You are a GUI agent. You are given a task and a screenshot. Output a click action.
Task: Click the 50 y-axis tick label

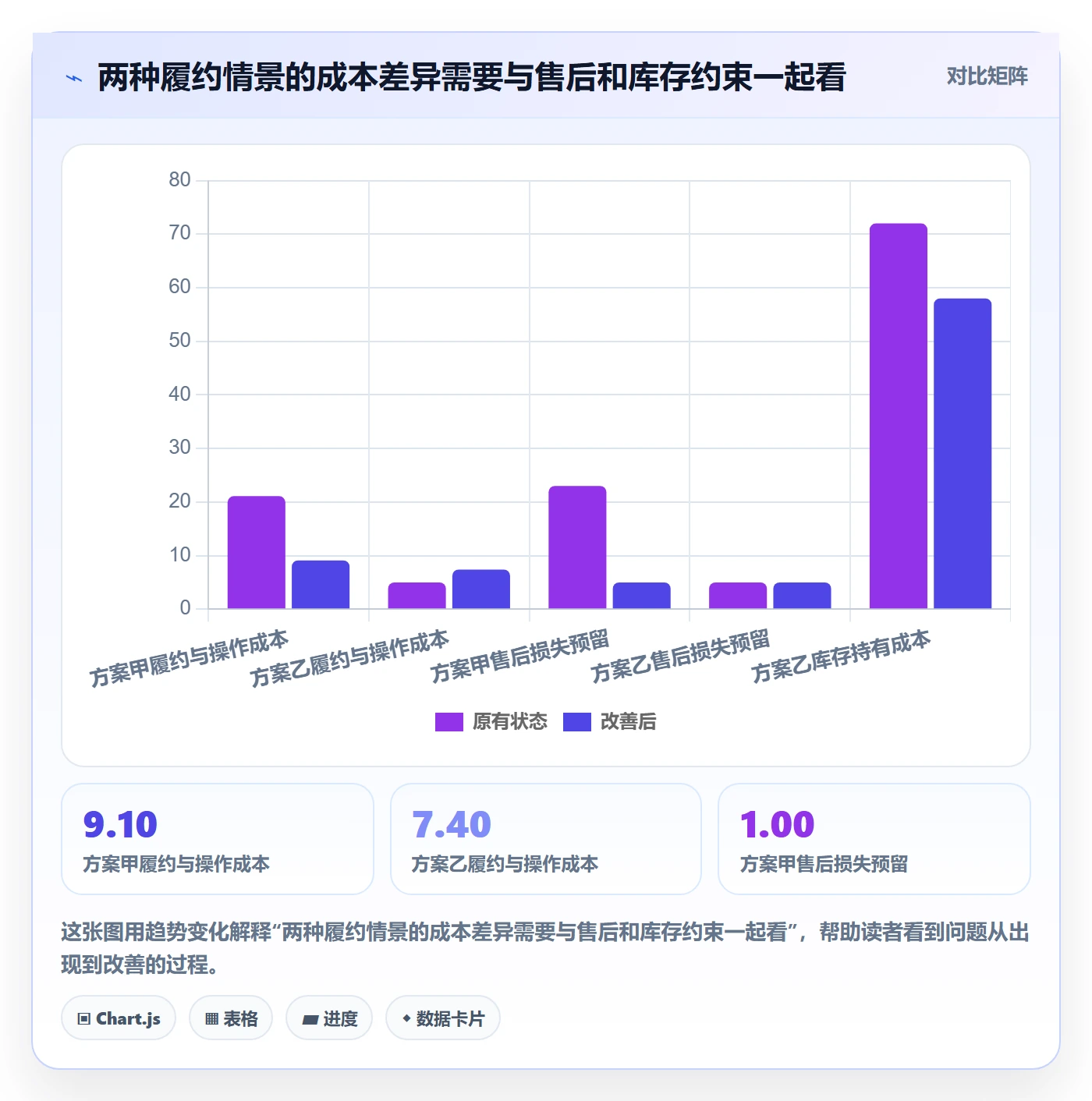(x=179, y=341)
